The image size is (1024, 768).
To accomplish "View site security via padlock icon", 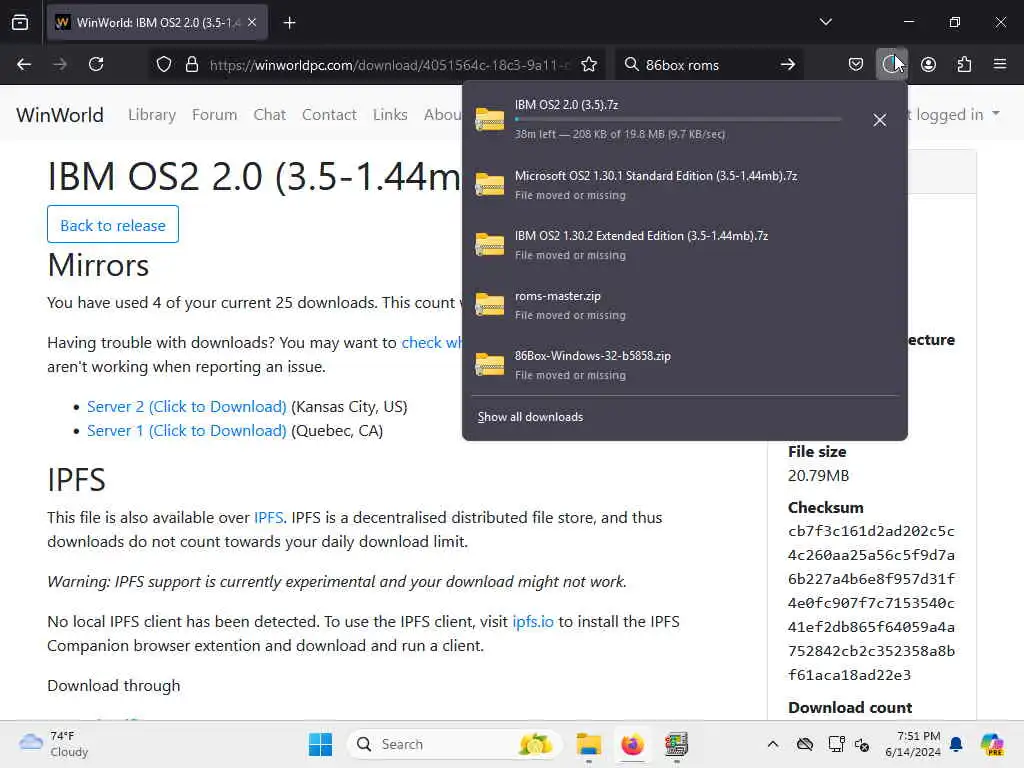I will [192, 64].
